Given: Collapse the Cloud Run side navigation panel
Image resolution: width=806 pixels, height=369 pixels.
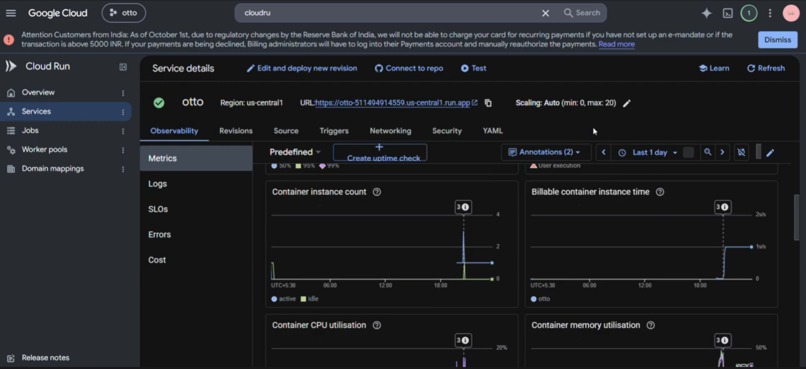Looking at the screenshot, I should (x=123, y=67).
